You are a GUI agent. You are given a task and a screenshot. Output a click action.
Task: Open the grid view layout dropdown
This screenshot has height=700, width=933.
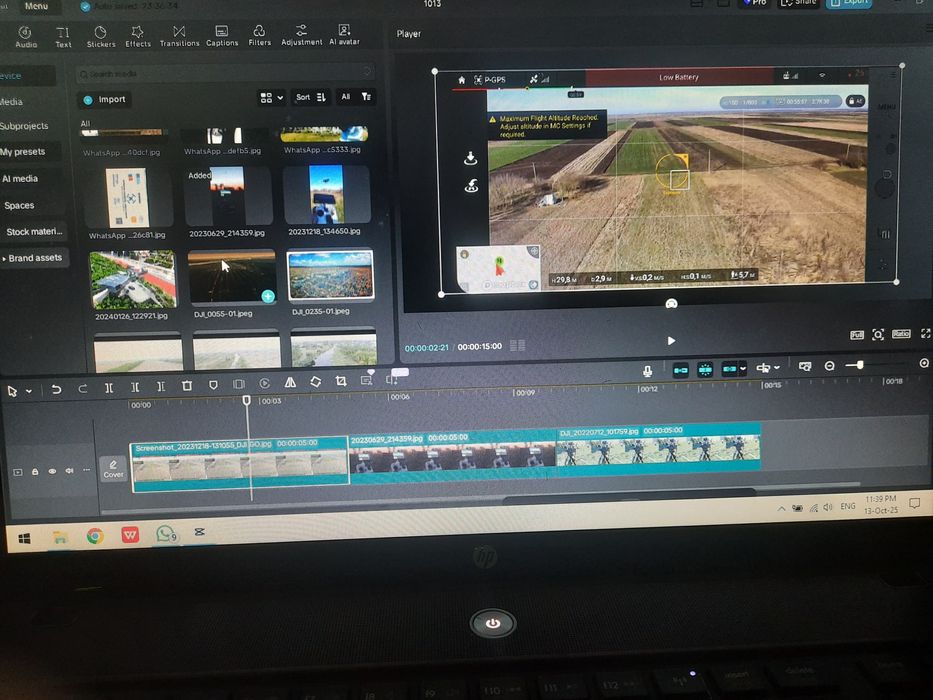(x=272, y=97)
